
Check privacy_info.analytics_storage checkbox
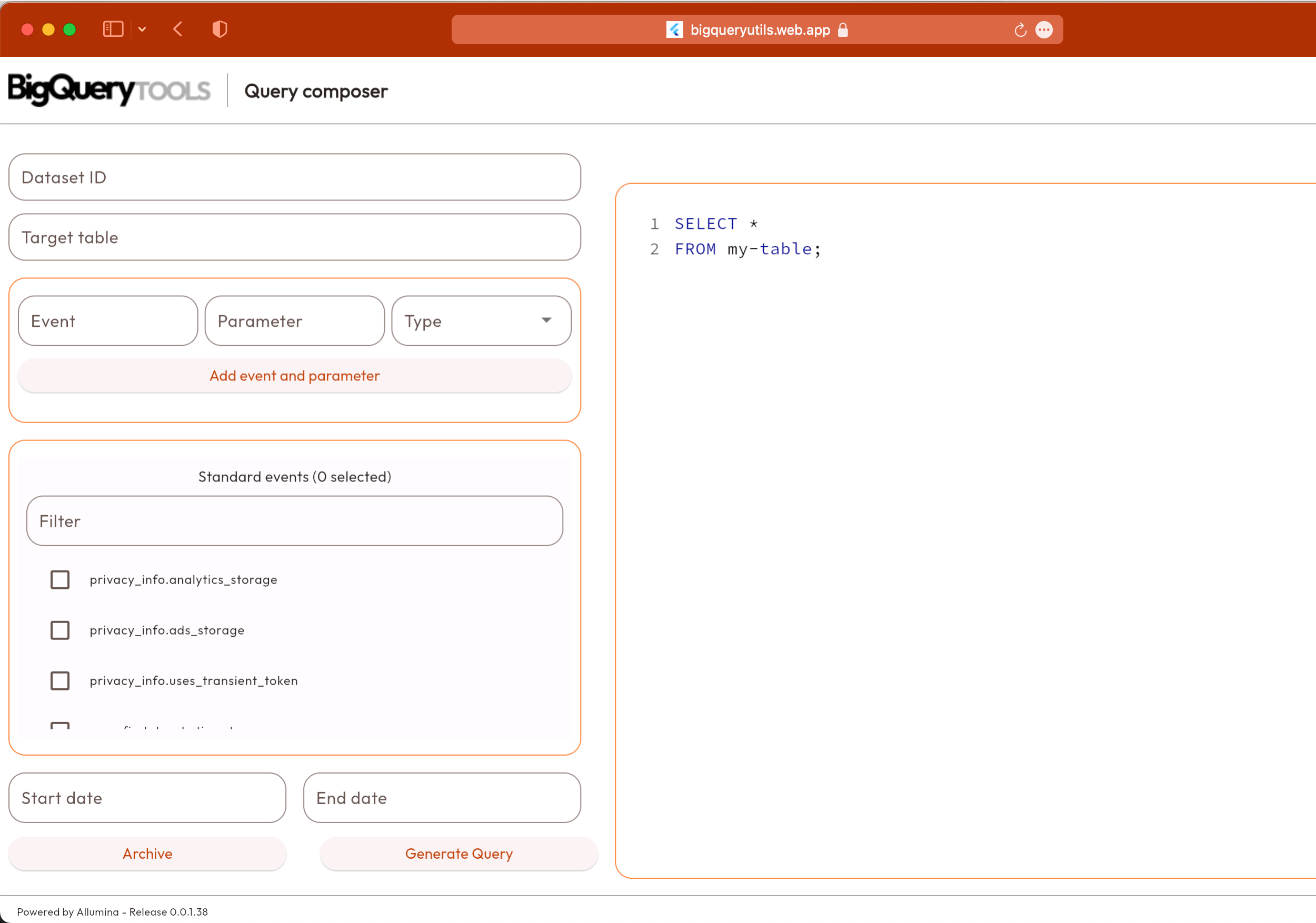click(60, 580)
